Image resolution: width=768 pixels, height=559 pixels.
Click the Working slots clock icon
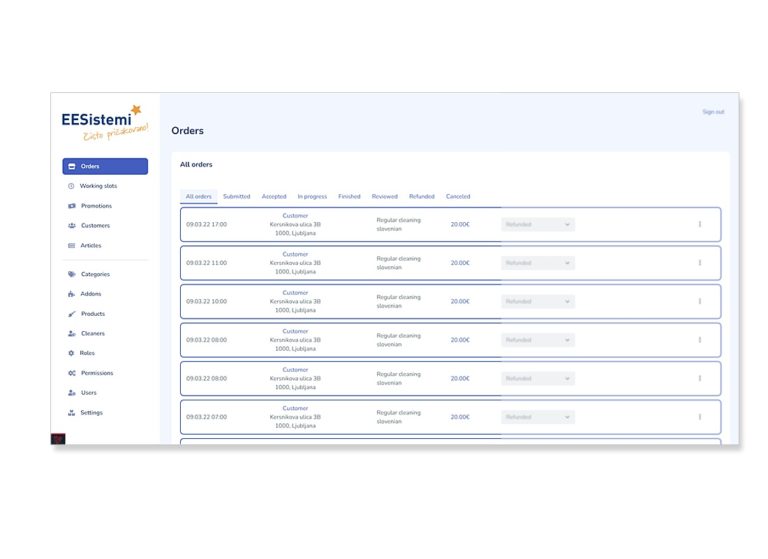coord(71,186)
